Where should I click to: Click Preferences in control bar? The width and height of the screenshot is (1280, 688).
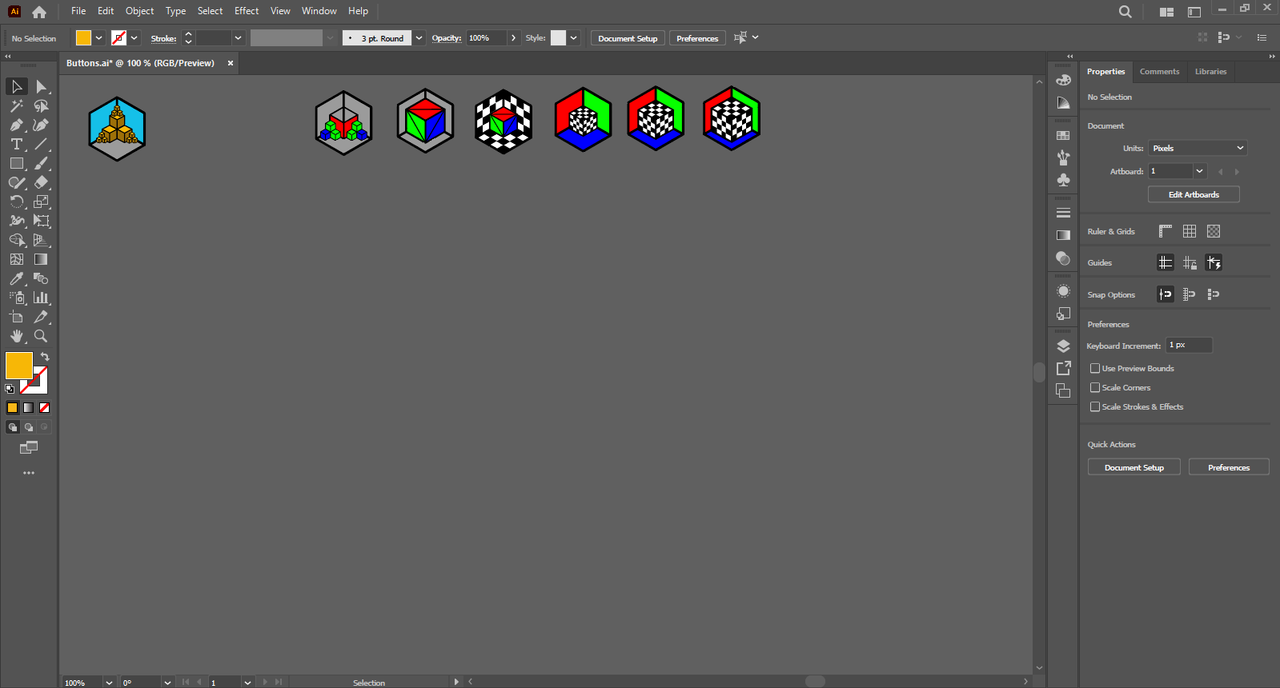click(x=697, y=38)
